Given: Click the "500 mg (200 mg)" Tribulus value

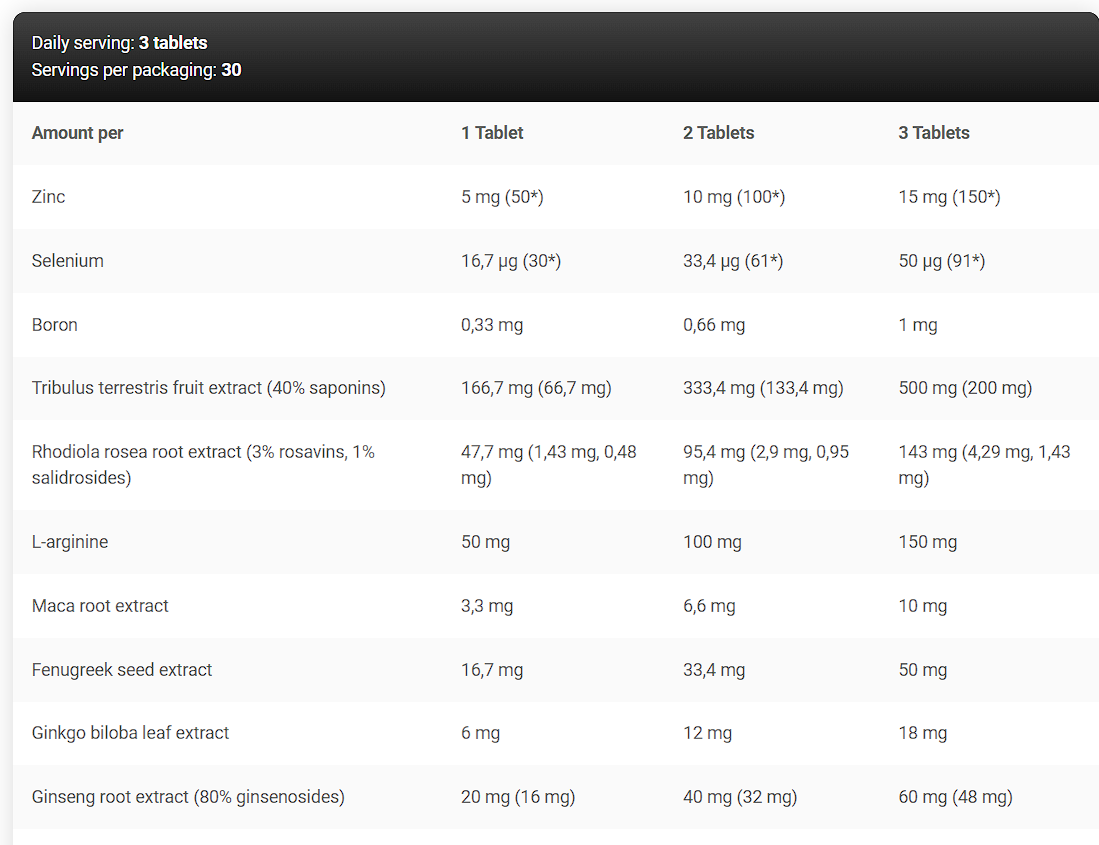Looking at the screenshot, I should [x=965, y=388].
